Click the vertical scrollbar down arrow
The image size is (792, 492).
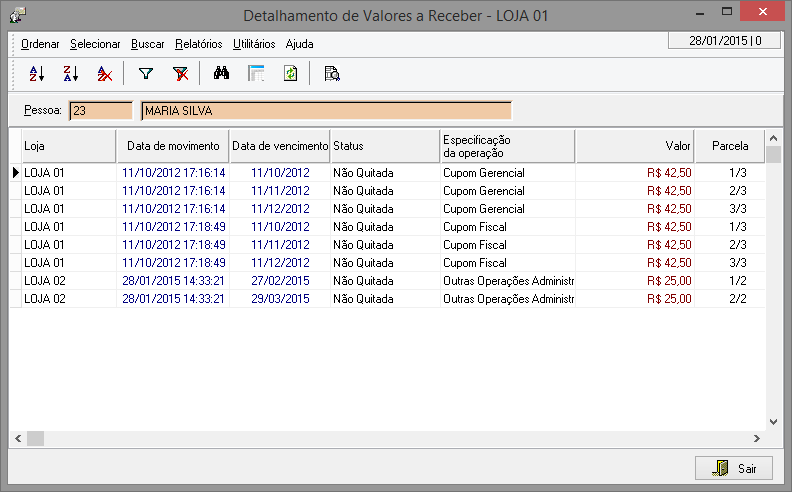pos(772,422)
